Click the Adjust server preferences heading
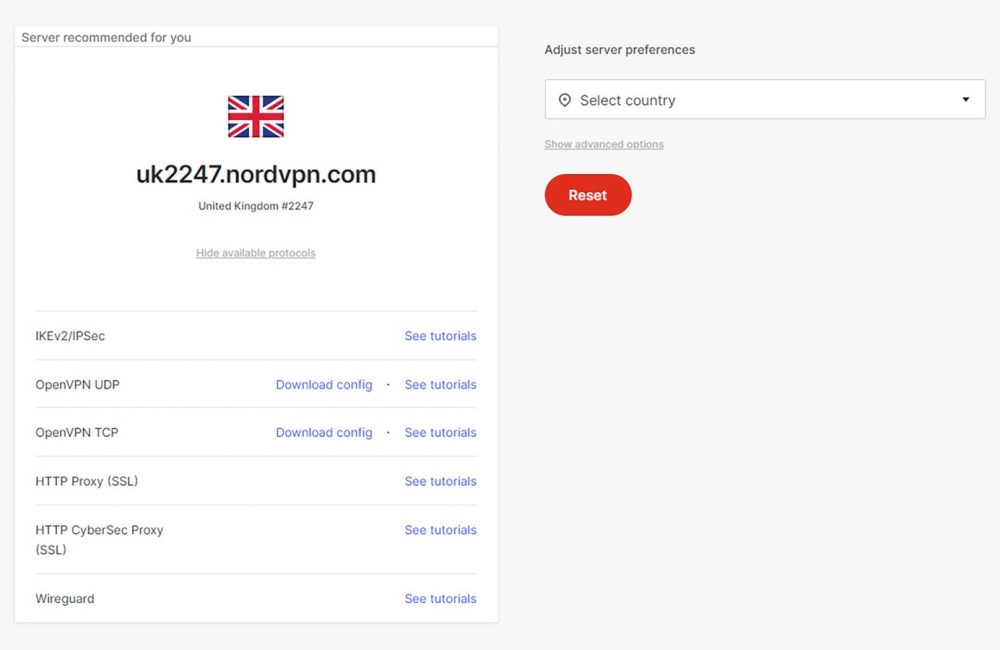The width and height of the screenshot is (1000, 650). coord(620,50)
